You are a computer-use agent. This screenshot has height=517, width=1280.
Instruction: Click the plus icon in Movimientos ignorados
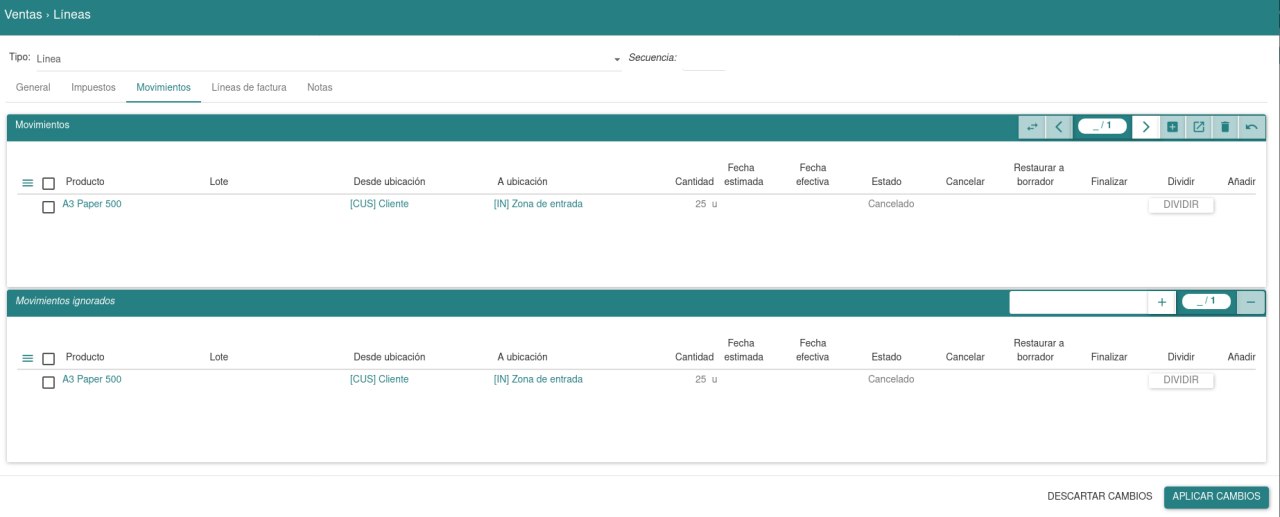pos(1162,302)
